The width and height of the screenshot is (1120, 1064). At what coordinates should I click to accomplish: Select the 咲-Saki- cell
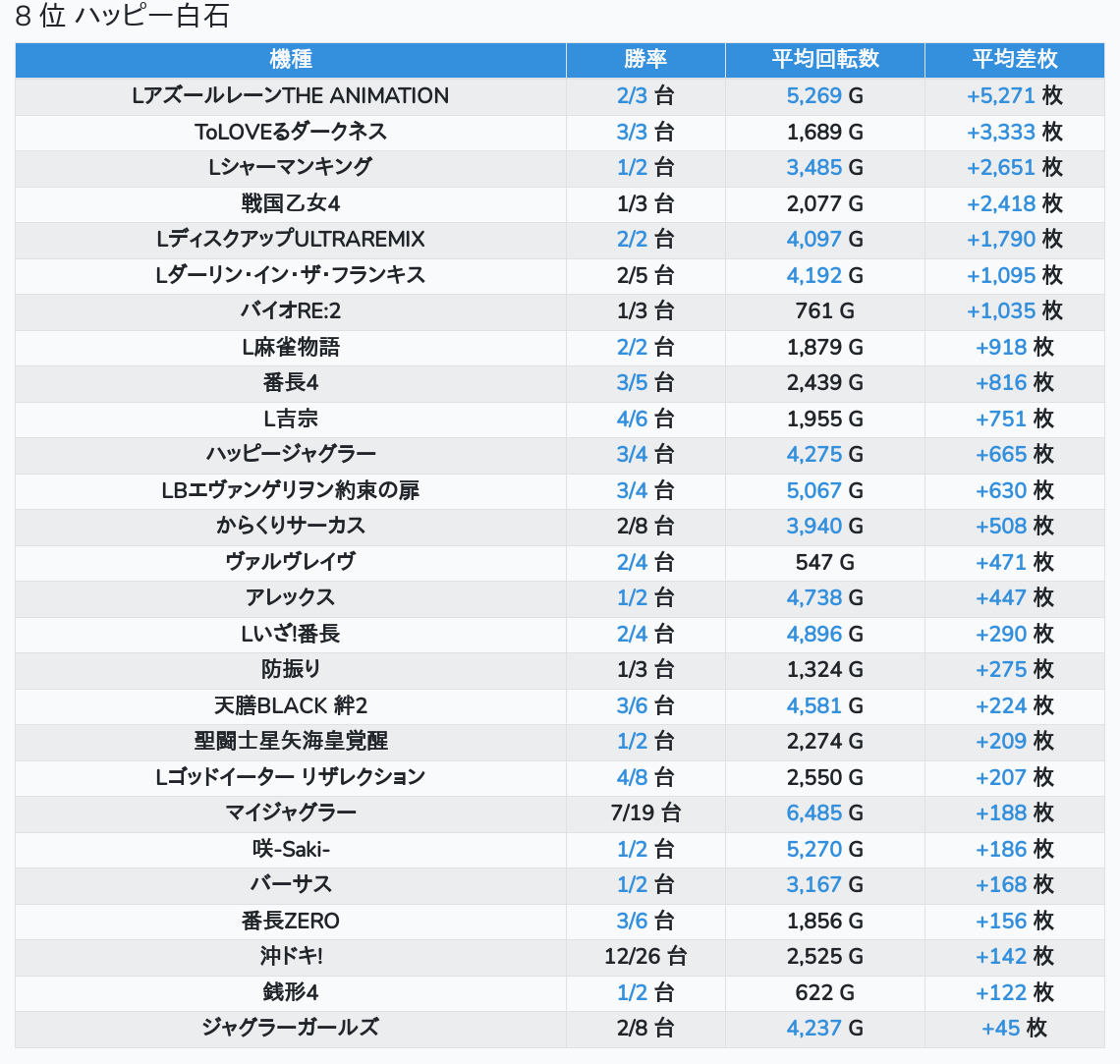pyautogui.click(x=291, y=849)
